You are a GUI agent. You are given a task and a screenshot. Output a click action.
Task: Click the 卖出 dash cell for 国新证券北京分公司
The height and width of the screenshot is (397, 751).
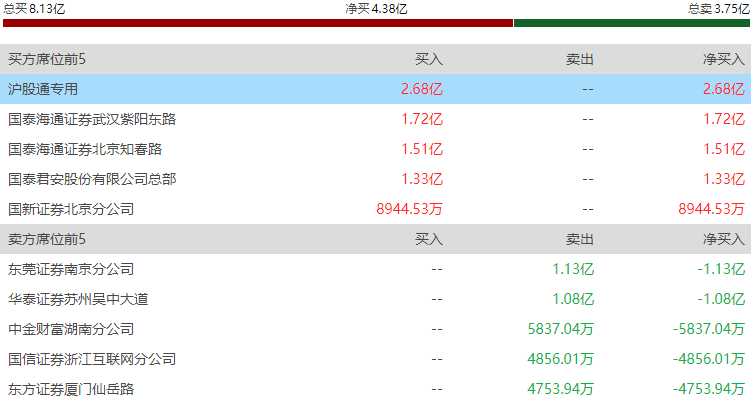[x=588, y=210]
